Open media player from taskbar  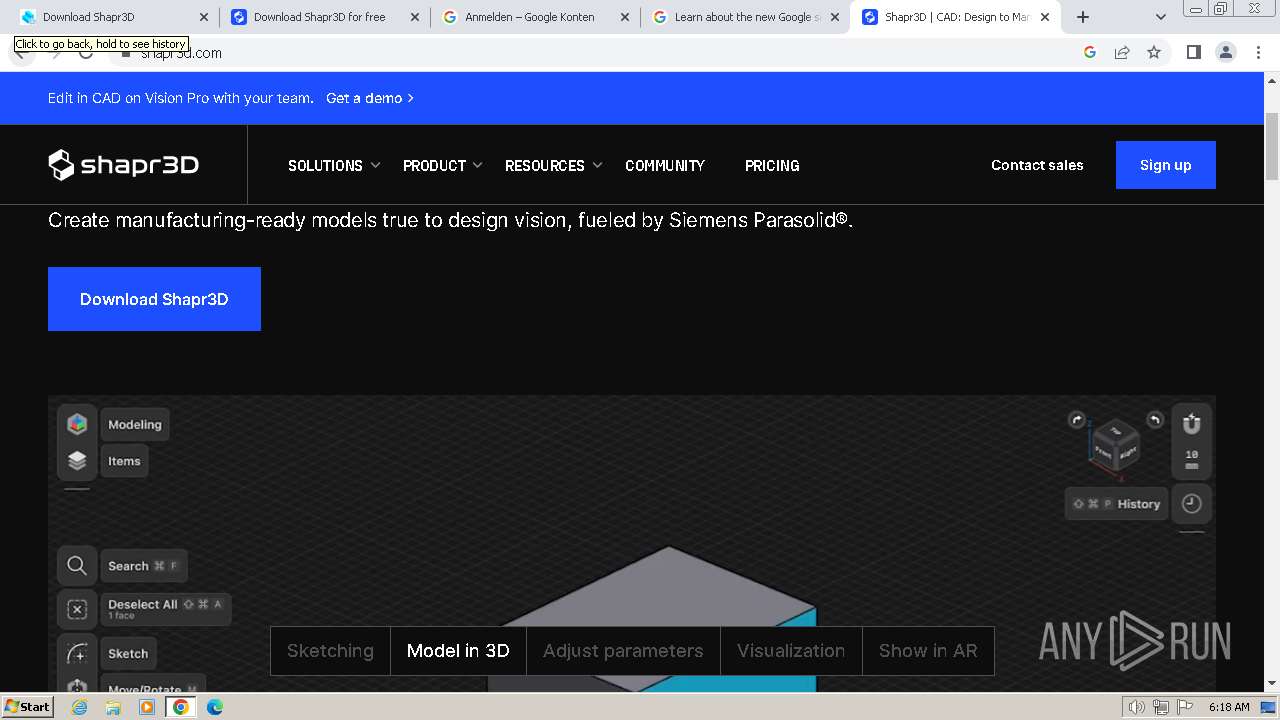147,707
